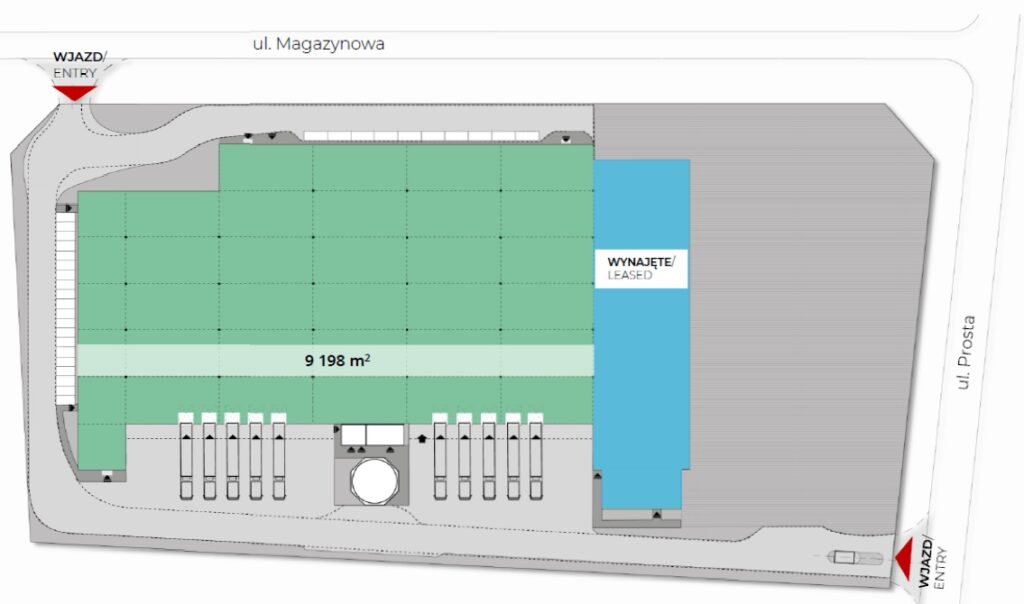Select the truck icon near the Prosta entry

click(855, 558)
